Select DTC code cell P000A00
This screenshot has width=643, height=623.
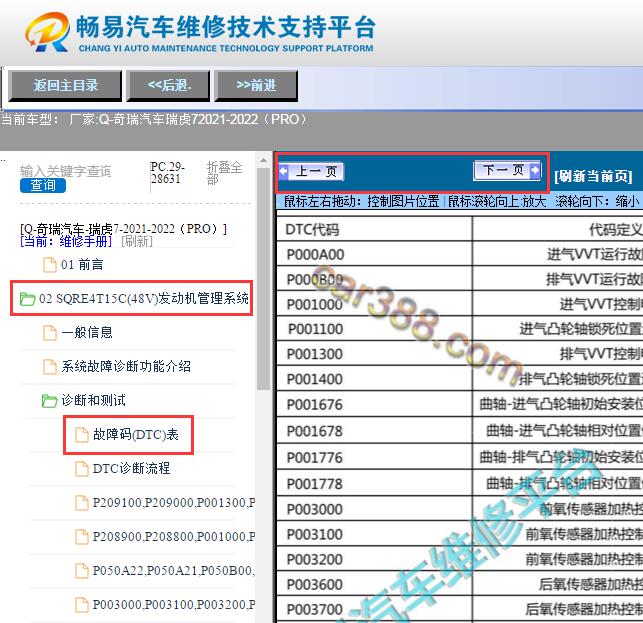point(374,254)
